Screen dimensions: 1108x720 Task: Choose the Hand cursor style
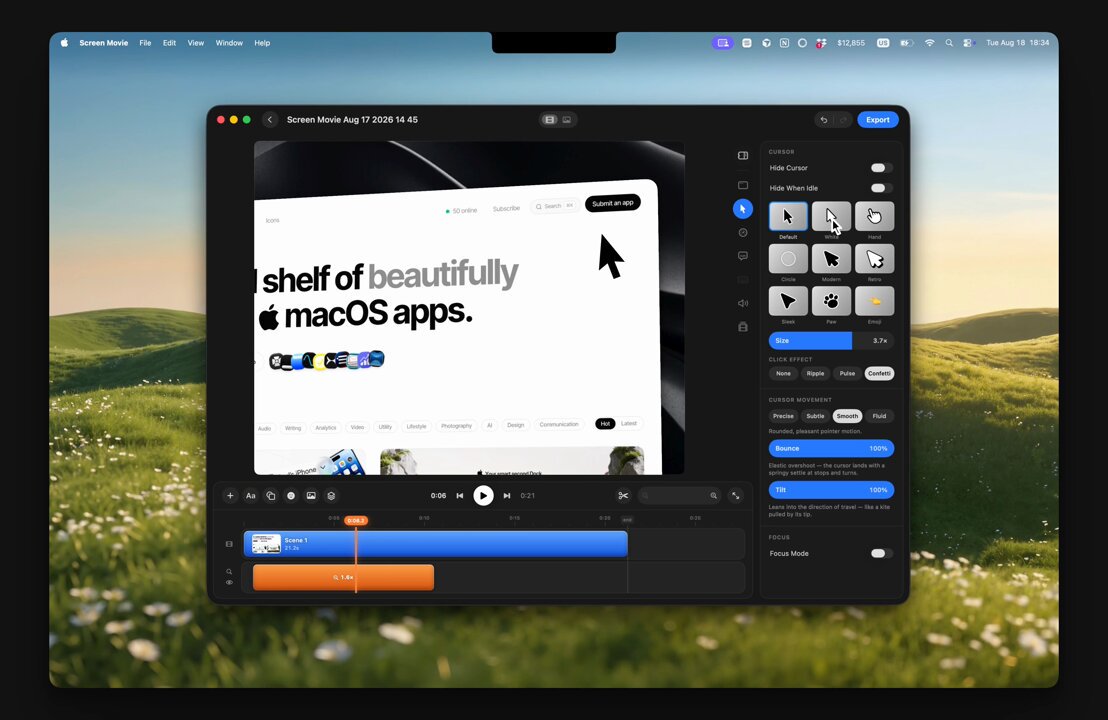click(874, 216)
